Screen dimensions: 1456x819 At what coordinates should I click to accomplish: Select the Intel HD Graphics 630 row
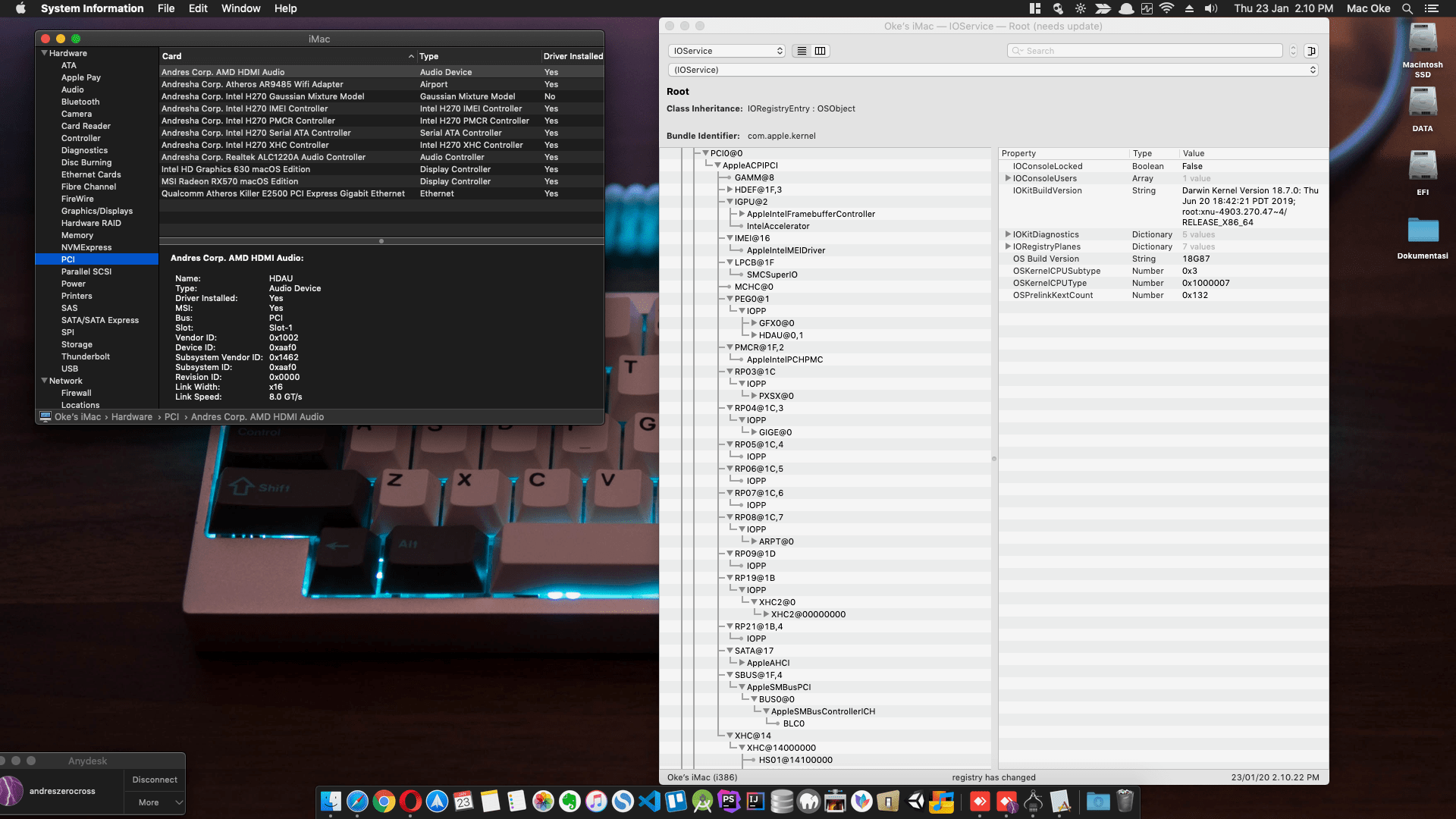pyautogui.click(x=381, y=169)
